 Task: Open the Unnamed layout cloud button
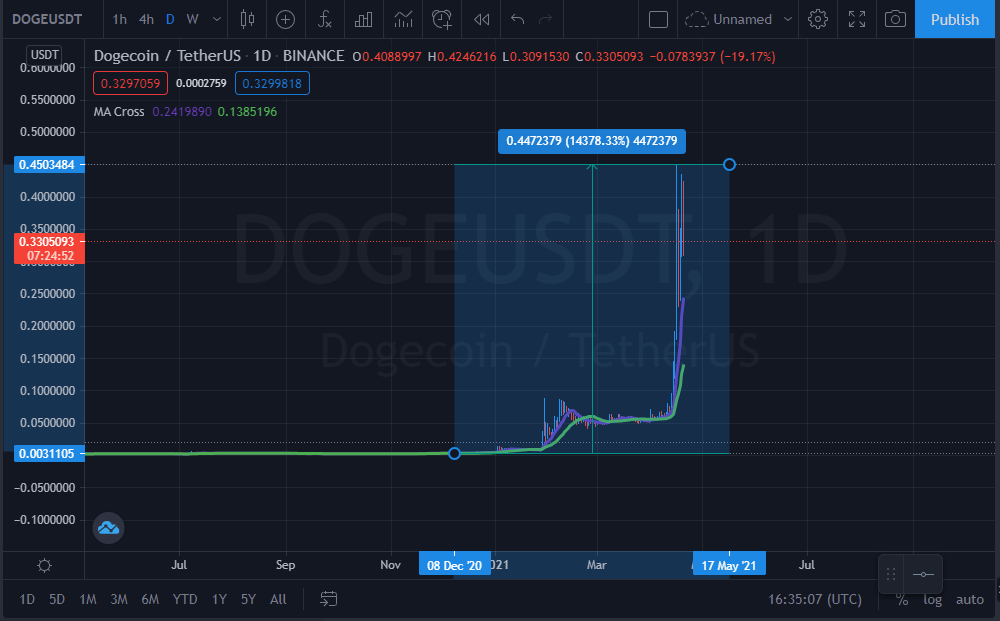click(728, 19)
